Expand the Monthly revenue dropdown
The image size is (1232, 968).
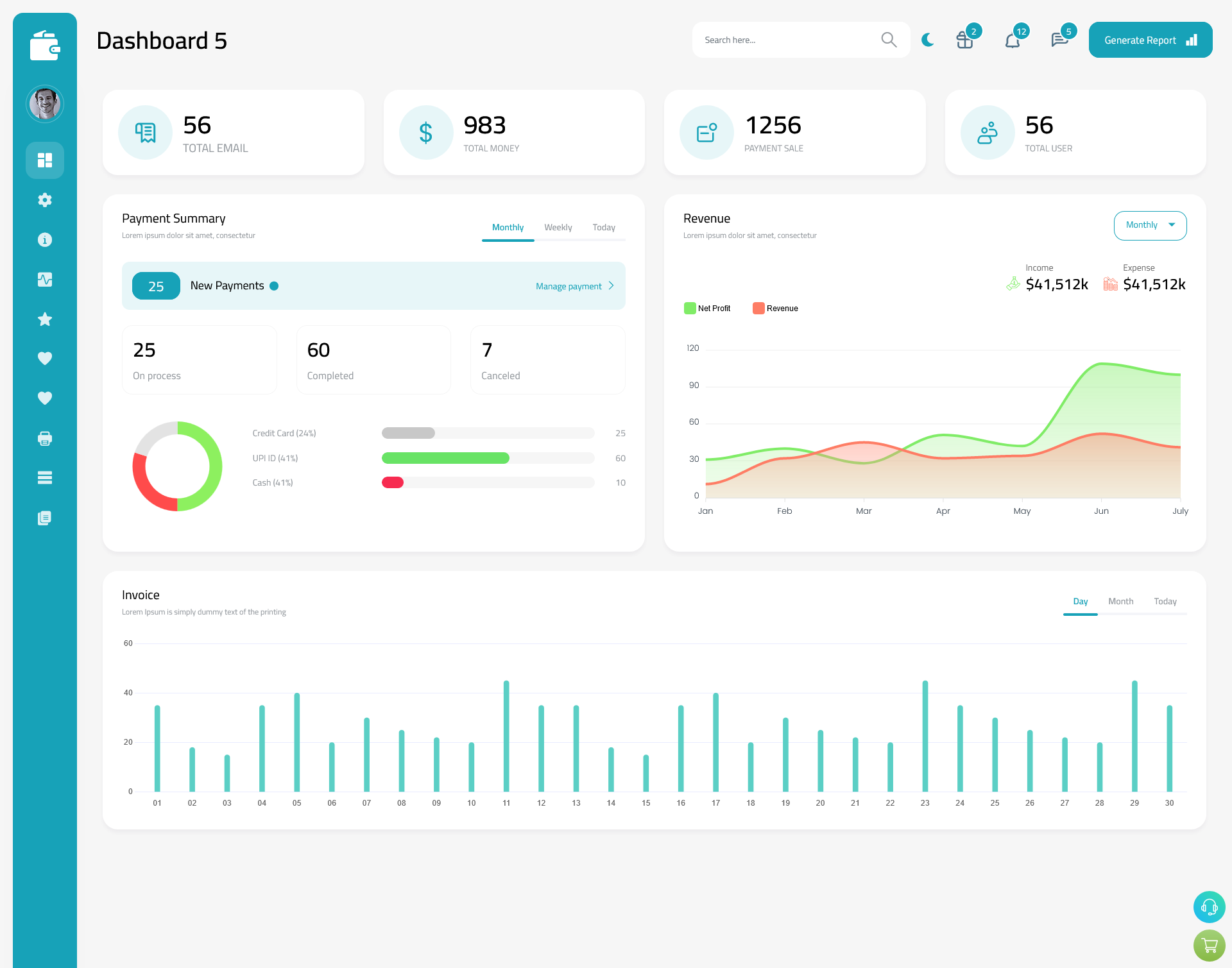click(1149, 224)
